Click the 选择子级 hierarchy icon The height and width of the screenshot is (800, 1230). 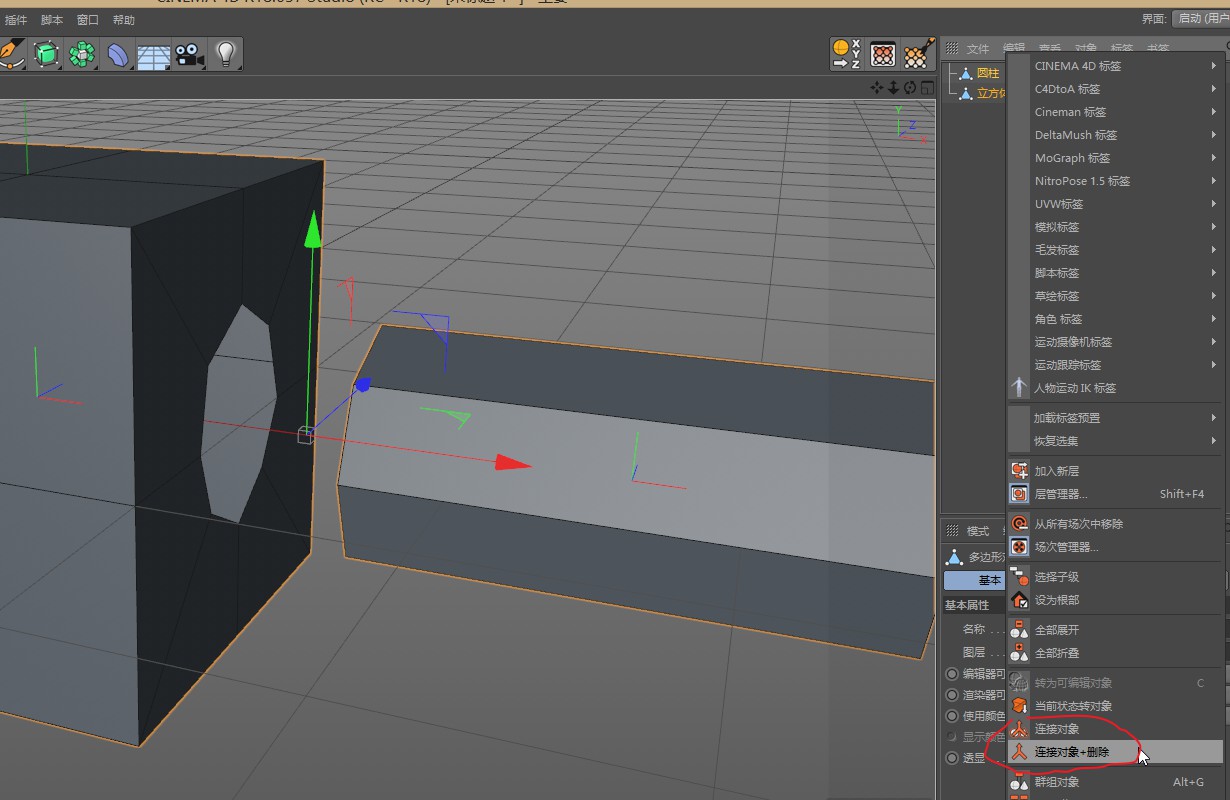pos(1019,576)
